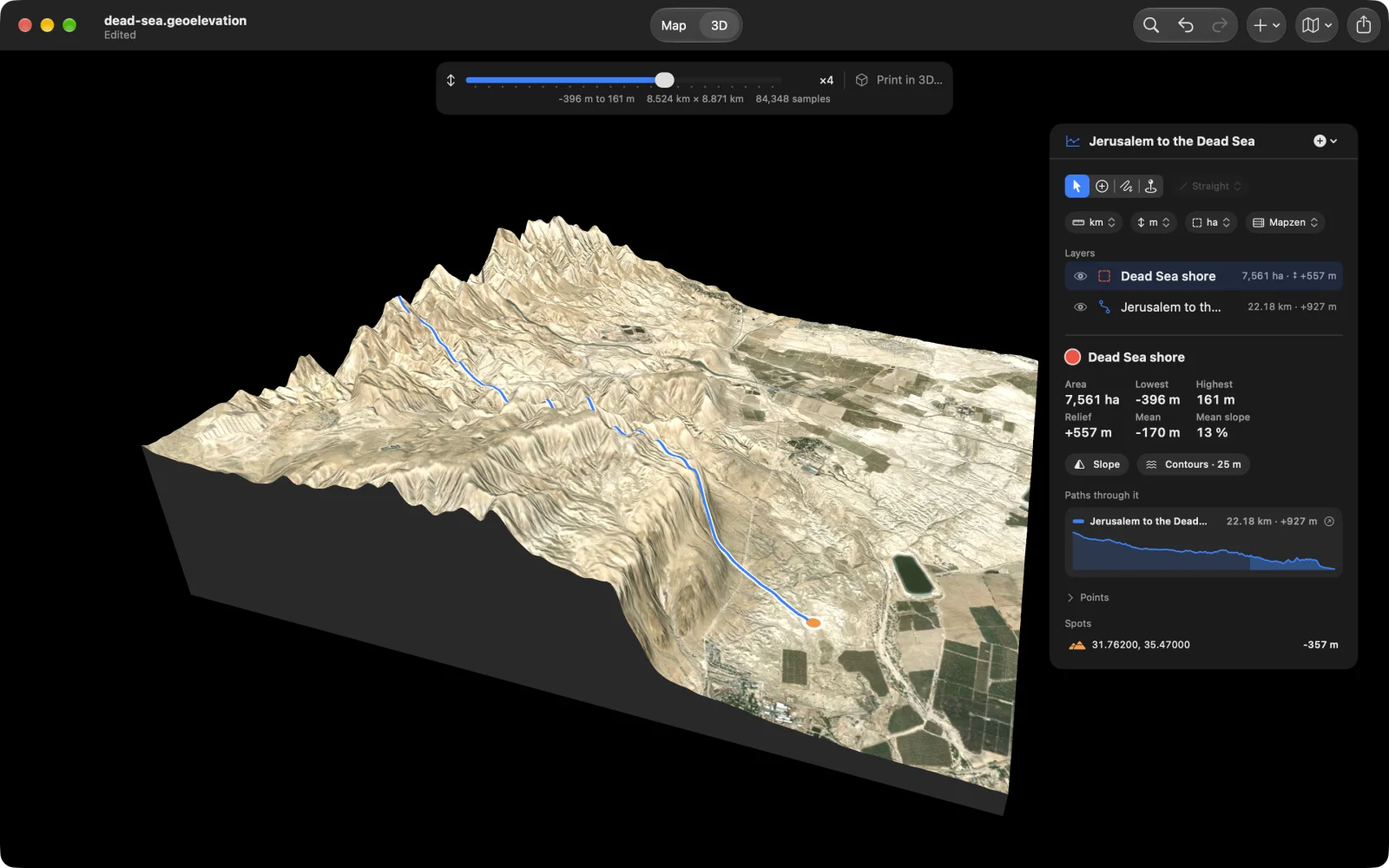Click the Dead Sea shore area layer icon
Viewport: 1389px width, 868px height.
pyautogui.click(x=1104, y=276)
